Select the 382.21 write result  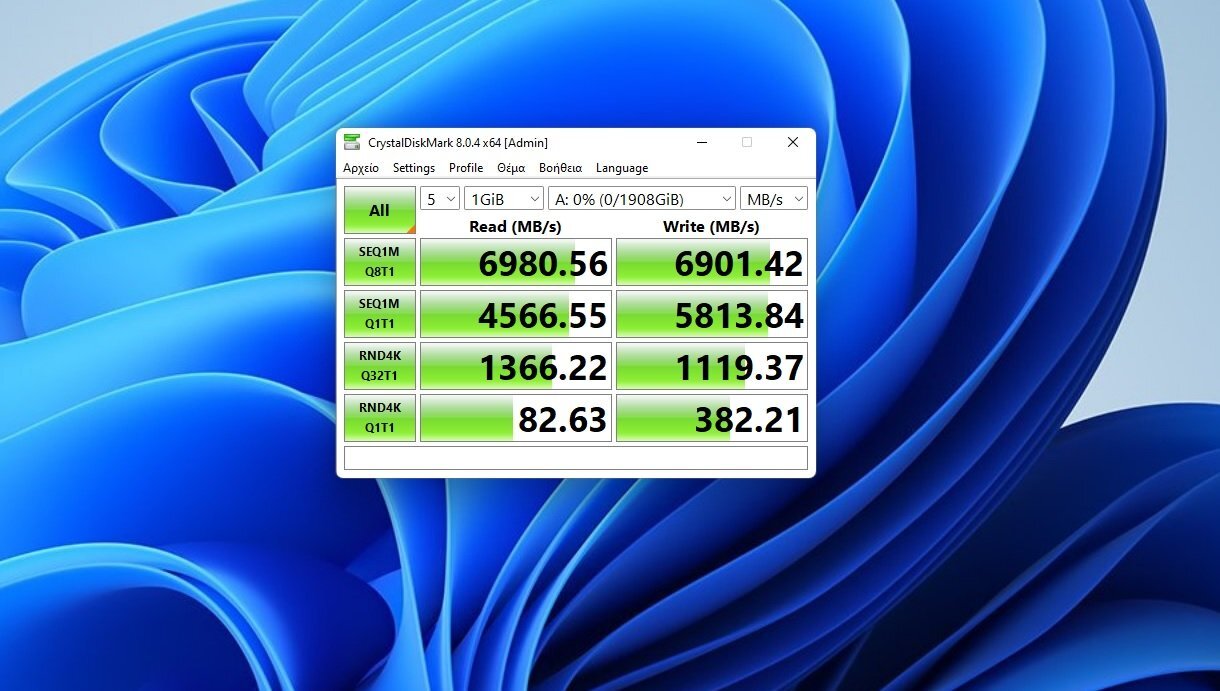tap(712, 418)
